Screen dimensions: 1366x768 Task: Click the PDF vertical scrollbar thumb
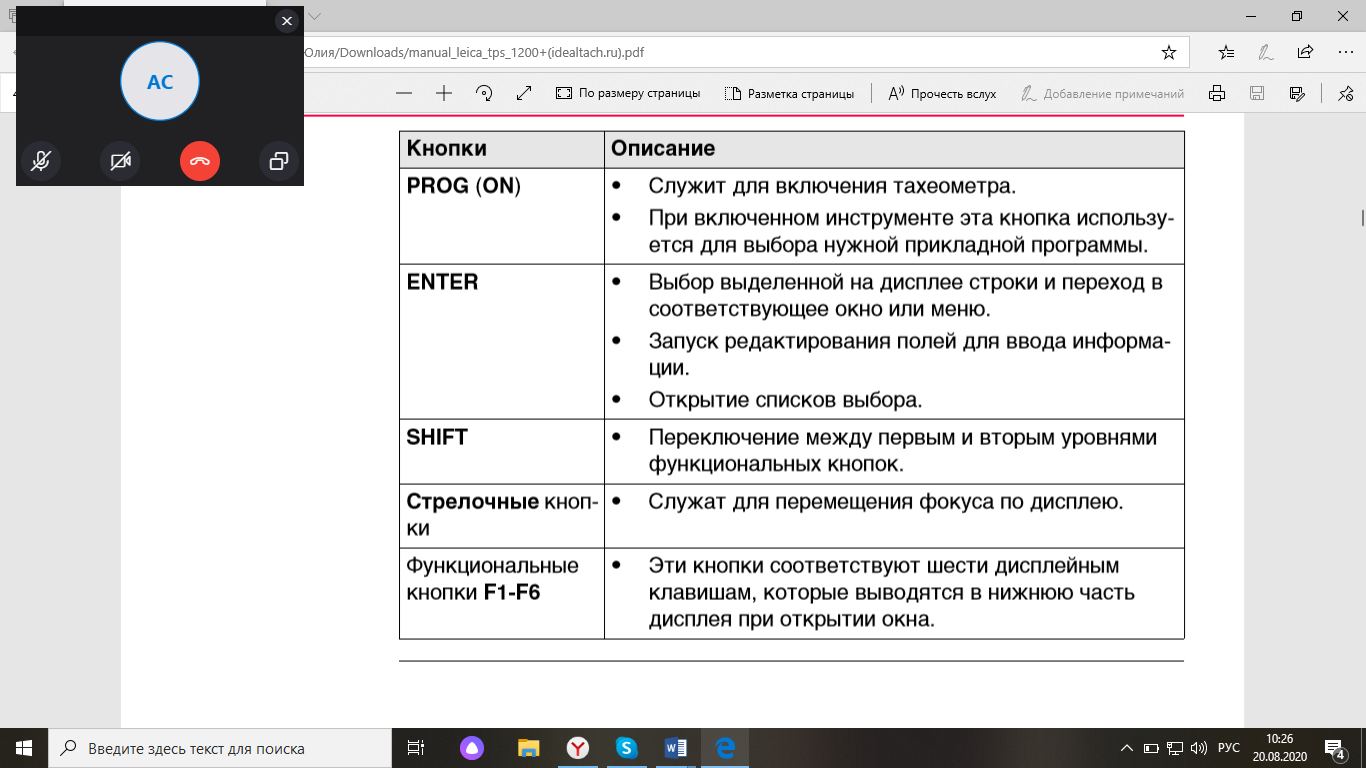click(1361, 218)
